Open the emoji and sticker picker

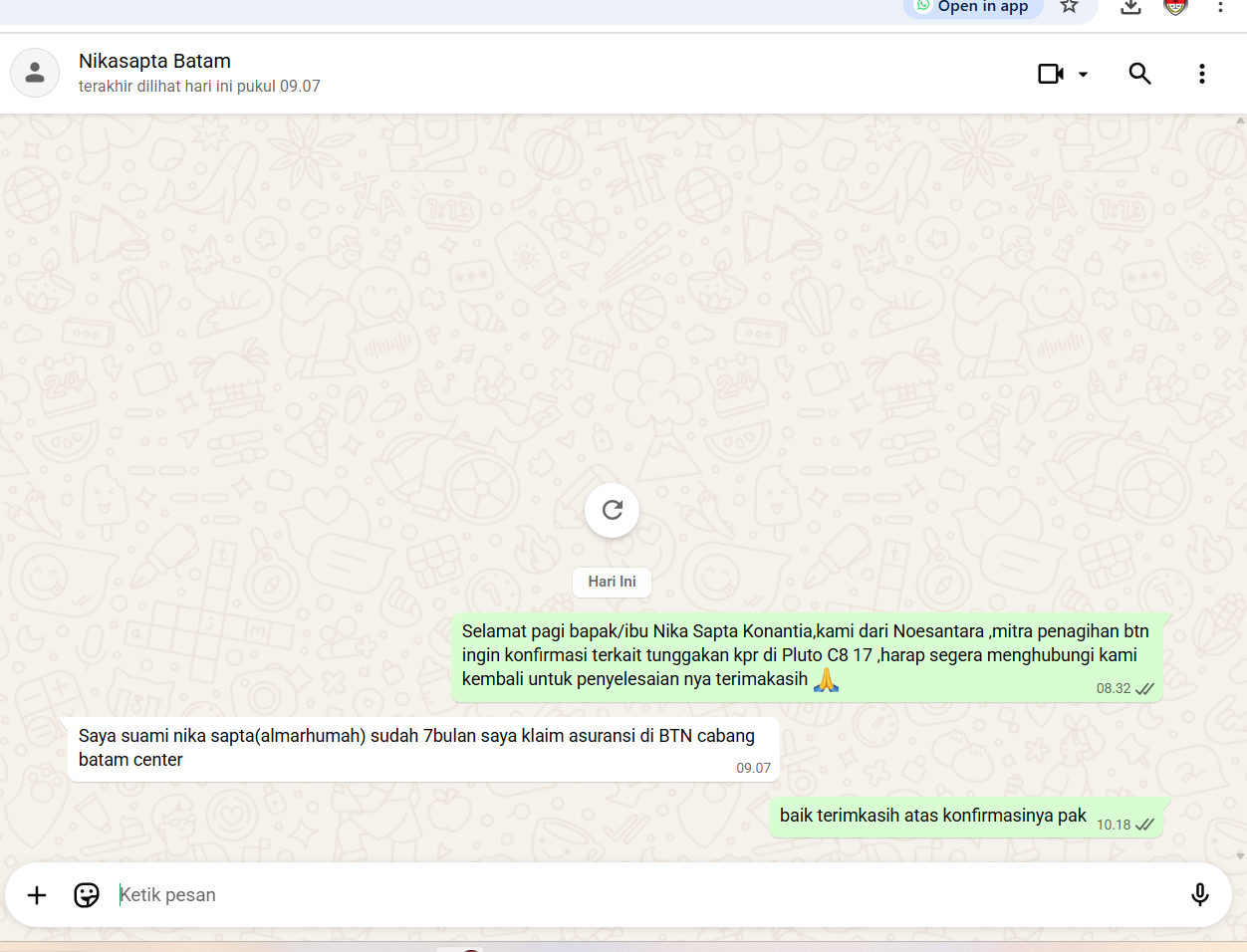coord(87,895)
